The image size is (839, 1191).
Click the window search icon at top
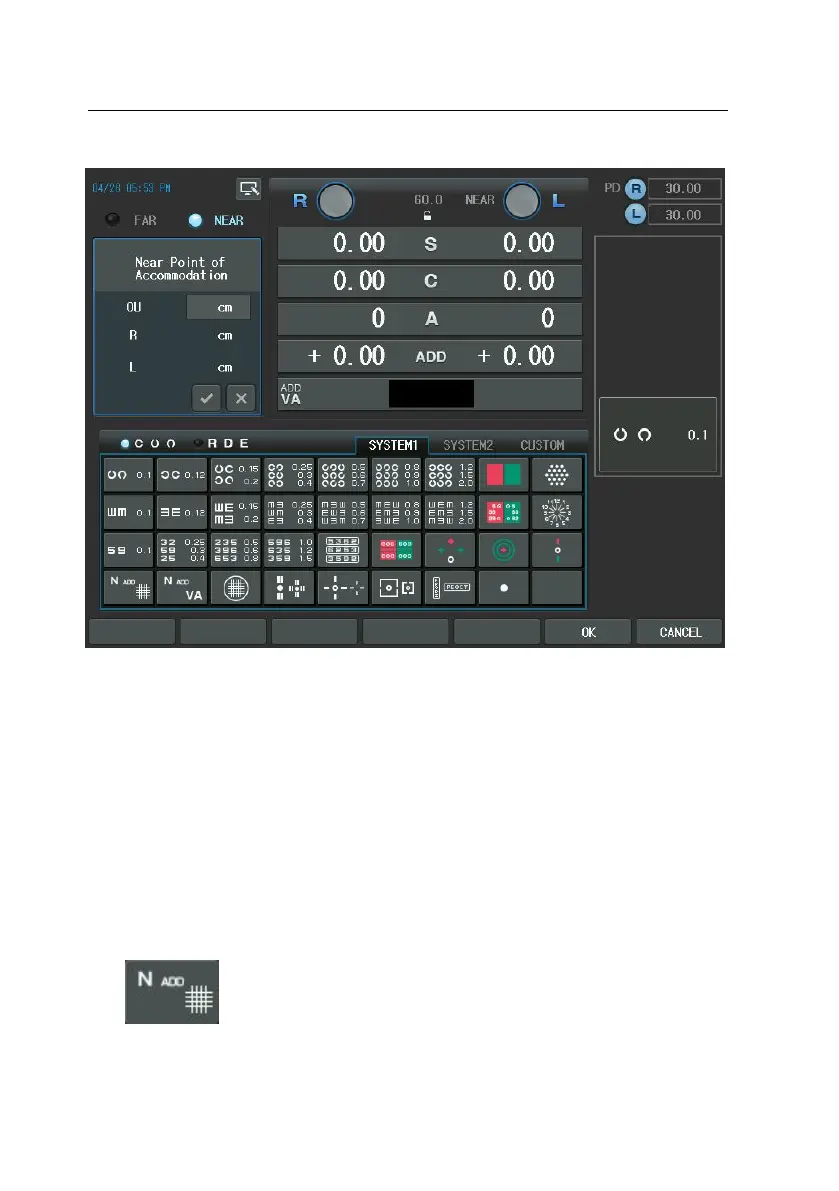(x=248, y=188)
